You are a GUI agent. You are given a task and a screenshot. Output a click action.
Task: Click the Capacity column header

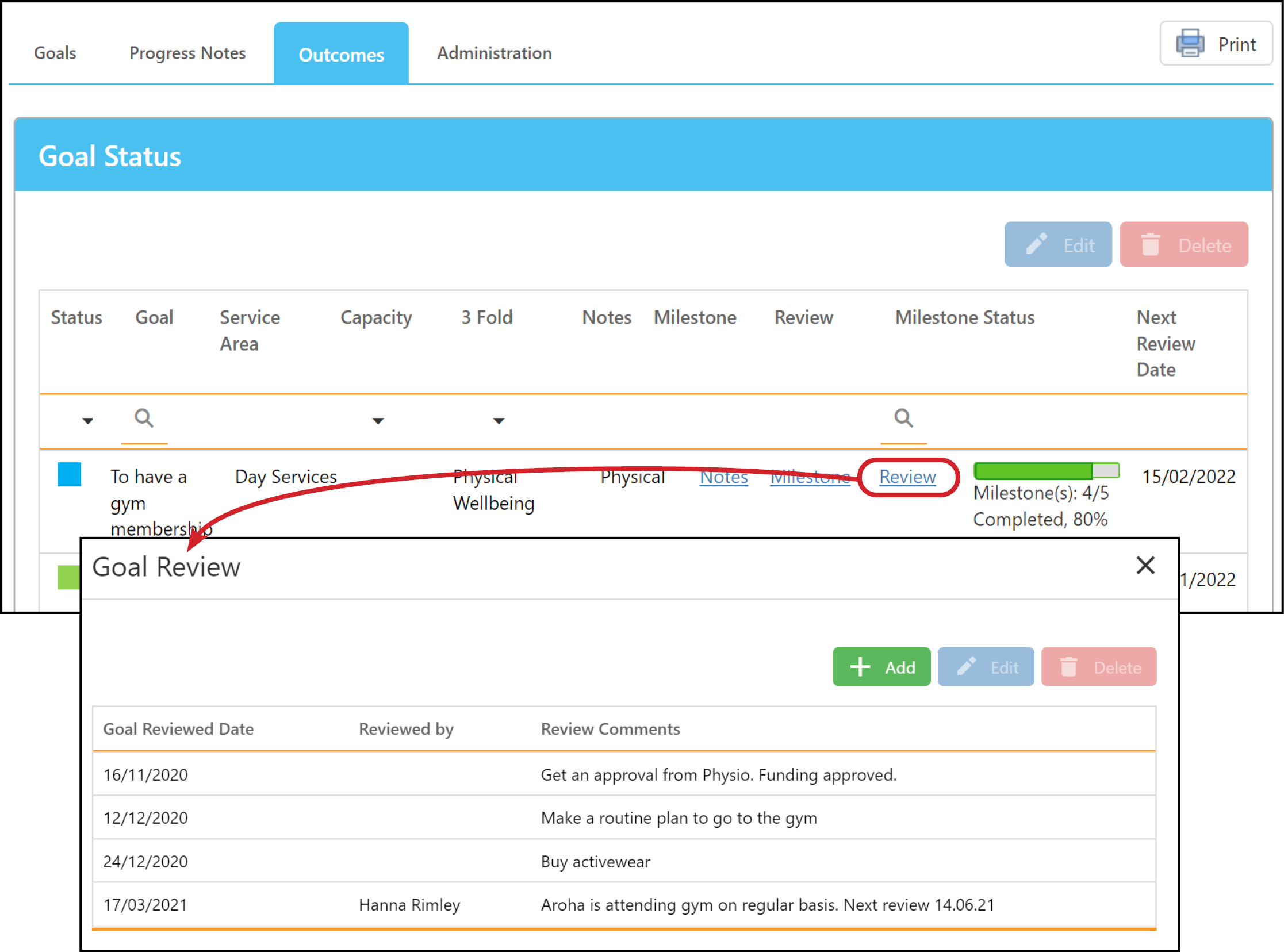tap(376, 318)
